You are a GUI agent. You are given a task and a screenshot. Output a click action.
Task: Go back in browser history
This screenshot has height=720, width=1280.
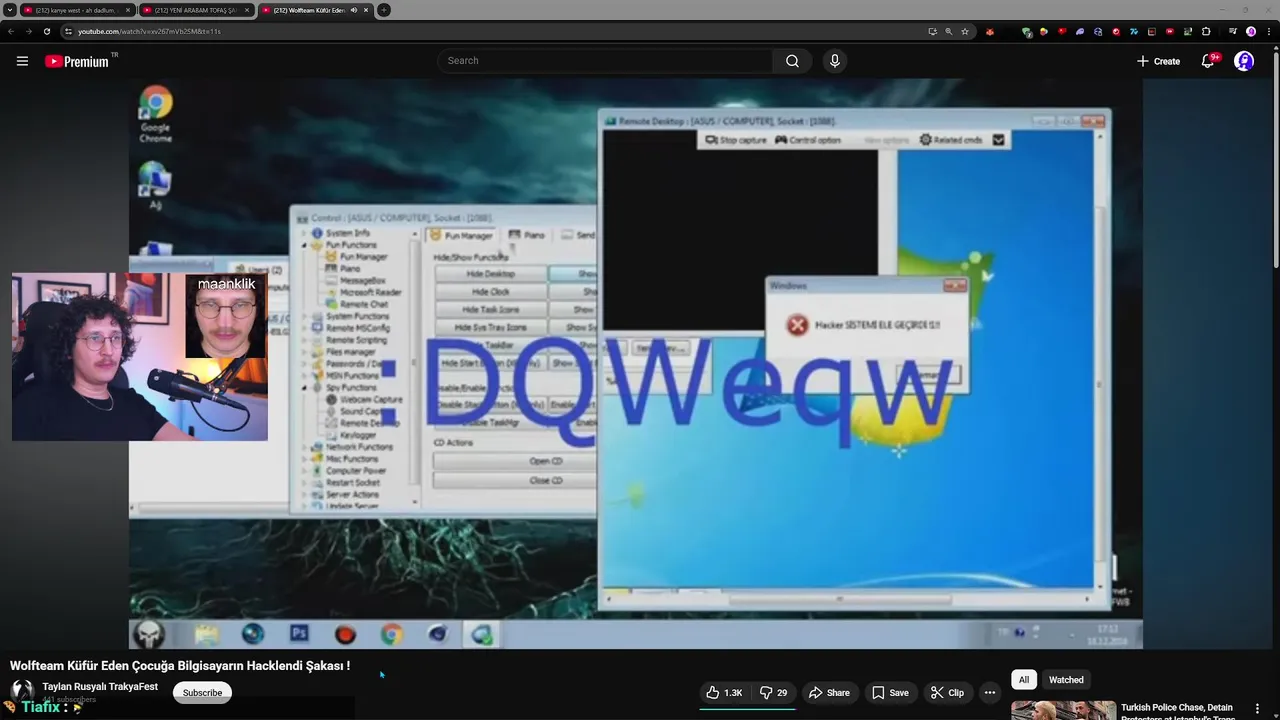pyautogui.click(x=11, y=31)
